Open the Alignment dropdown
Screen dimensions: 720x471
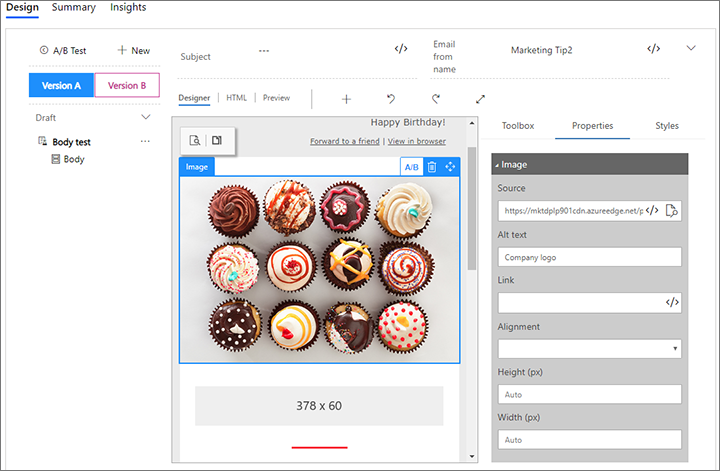coord(589,348)
